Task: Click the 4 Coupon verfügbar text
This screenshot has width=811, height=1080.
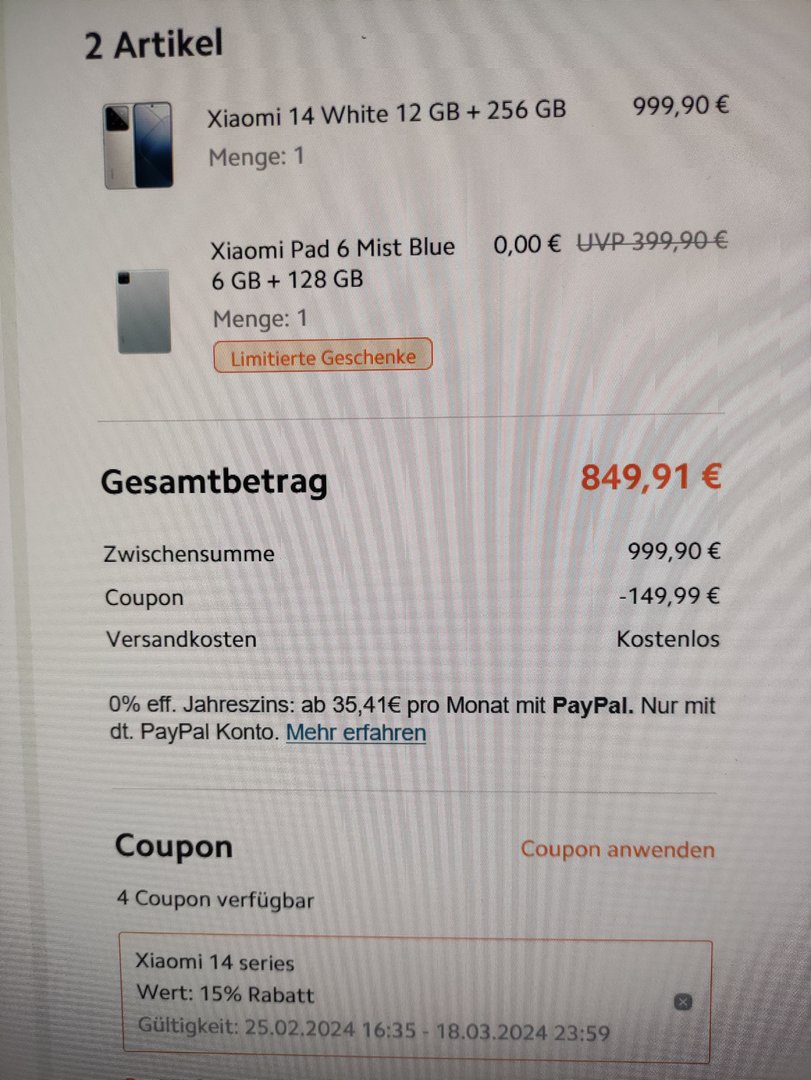Action: (215, 900)
